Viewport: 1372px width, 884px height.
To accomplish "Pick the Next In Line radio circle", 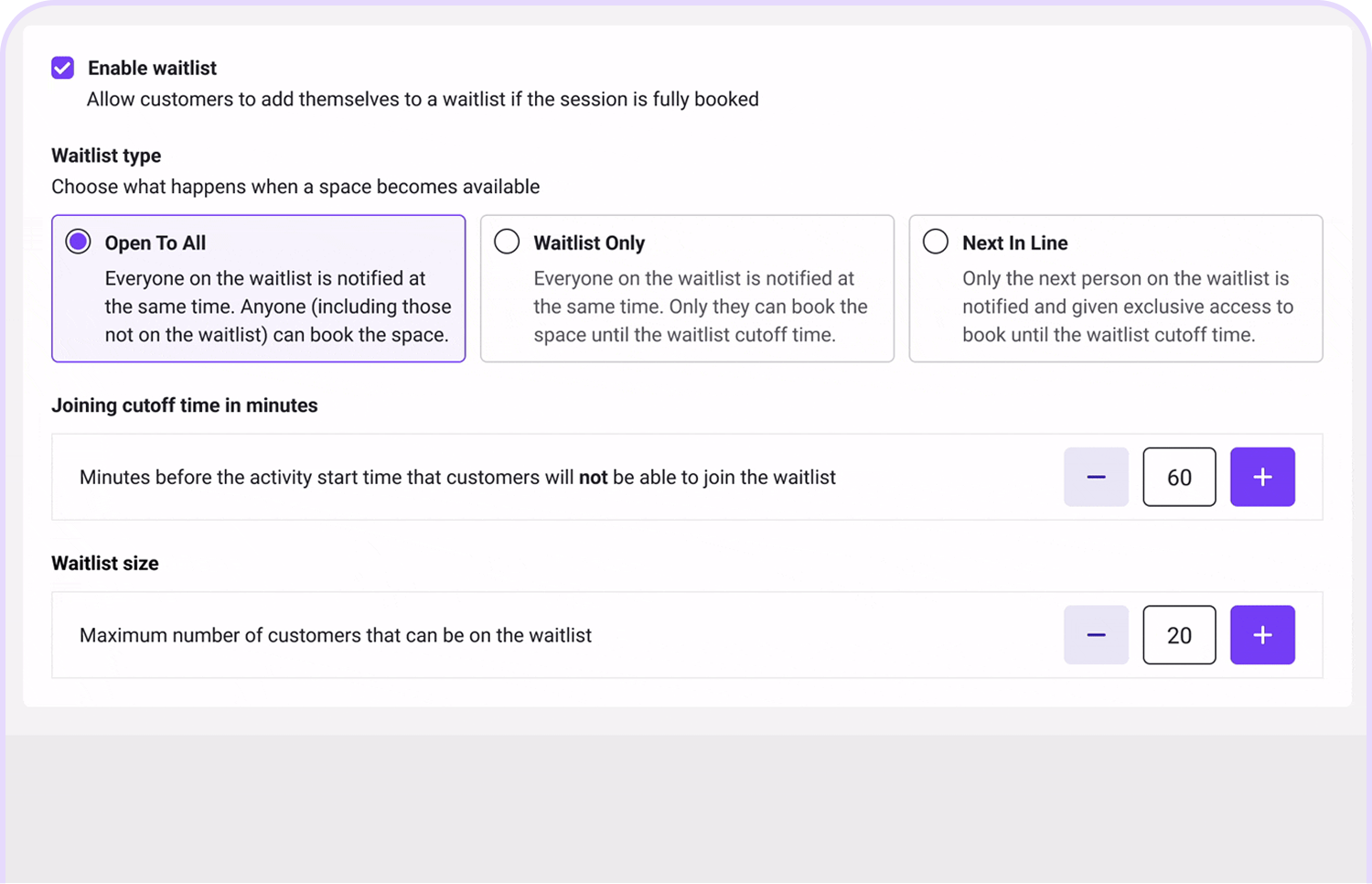I will [x=935, y=242].
